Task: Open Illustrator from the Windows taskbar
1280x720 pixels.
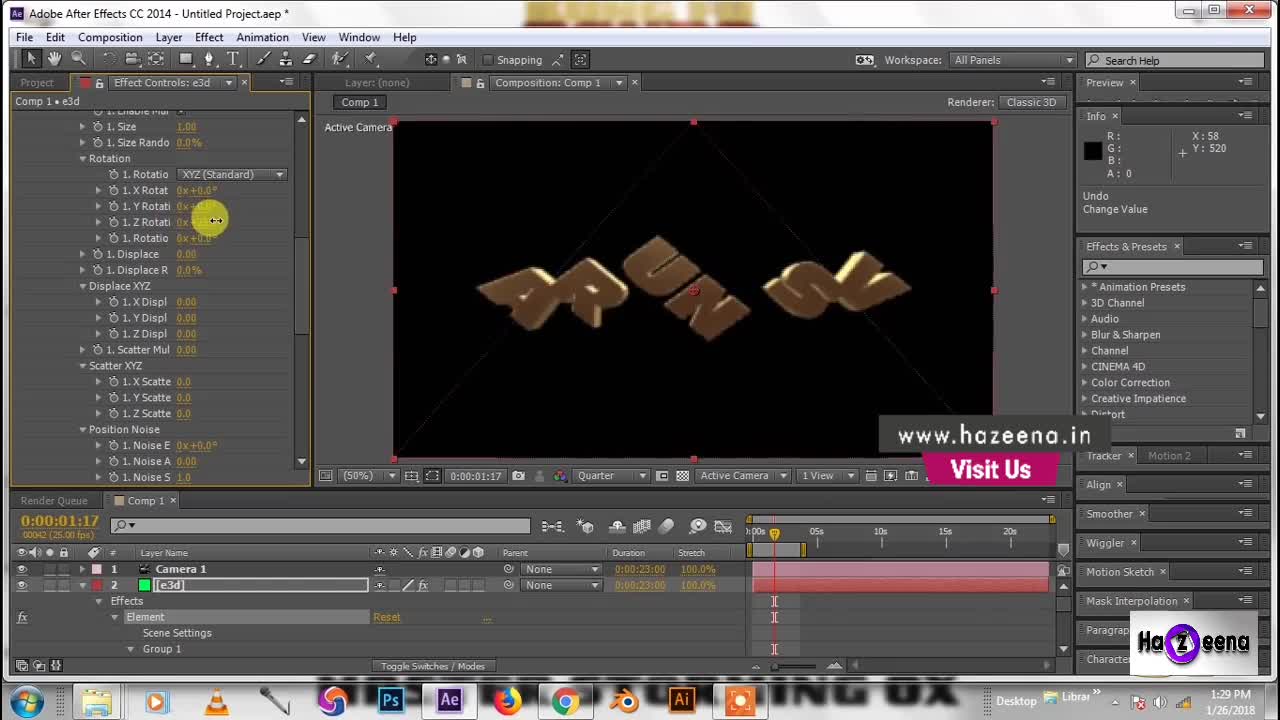Action: [x=683, y=700]
